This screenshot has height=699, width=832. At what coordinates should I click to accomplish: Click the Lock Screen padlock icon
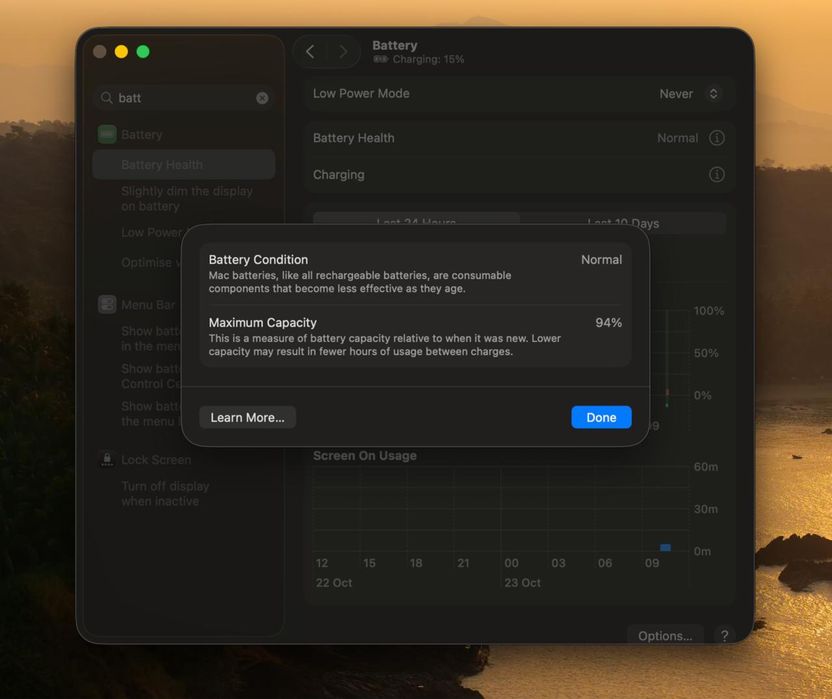[x=107, y=459]
